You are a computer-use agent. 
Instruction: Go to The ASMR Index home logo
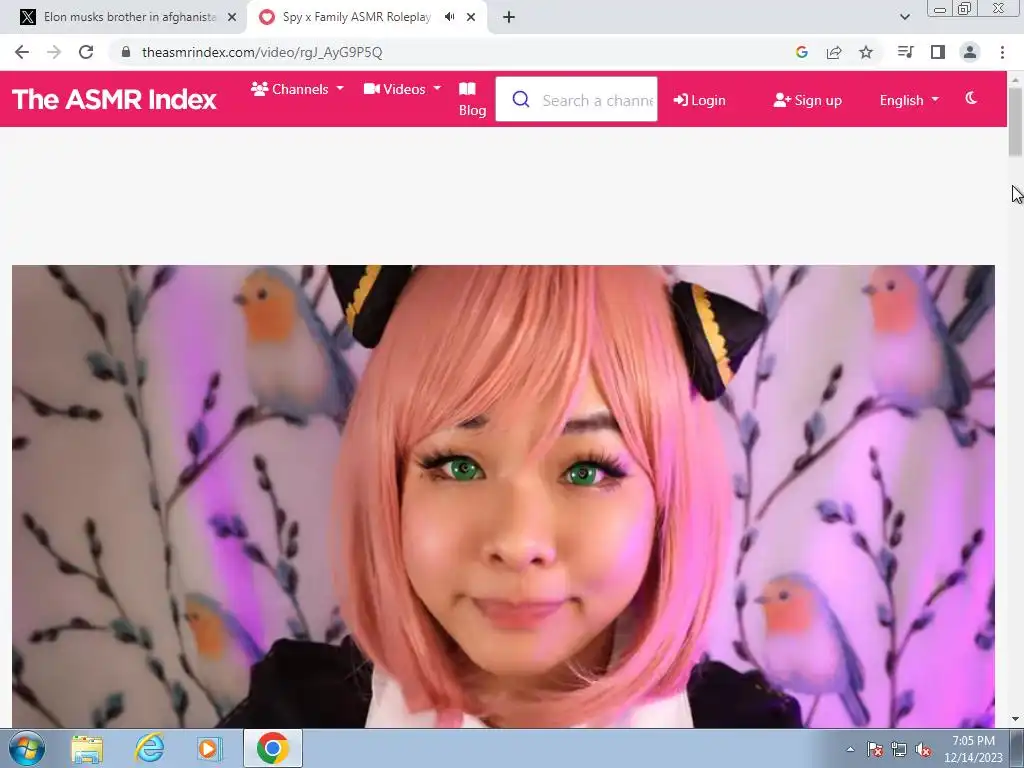pos(114,99)
